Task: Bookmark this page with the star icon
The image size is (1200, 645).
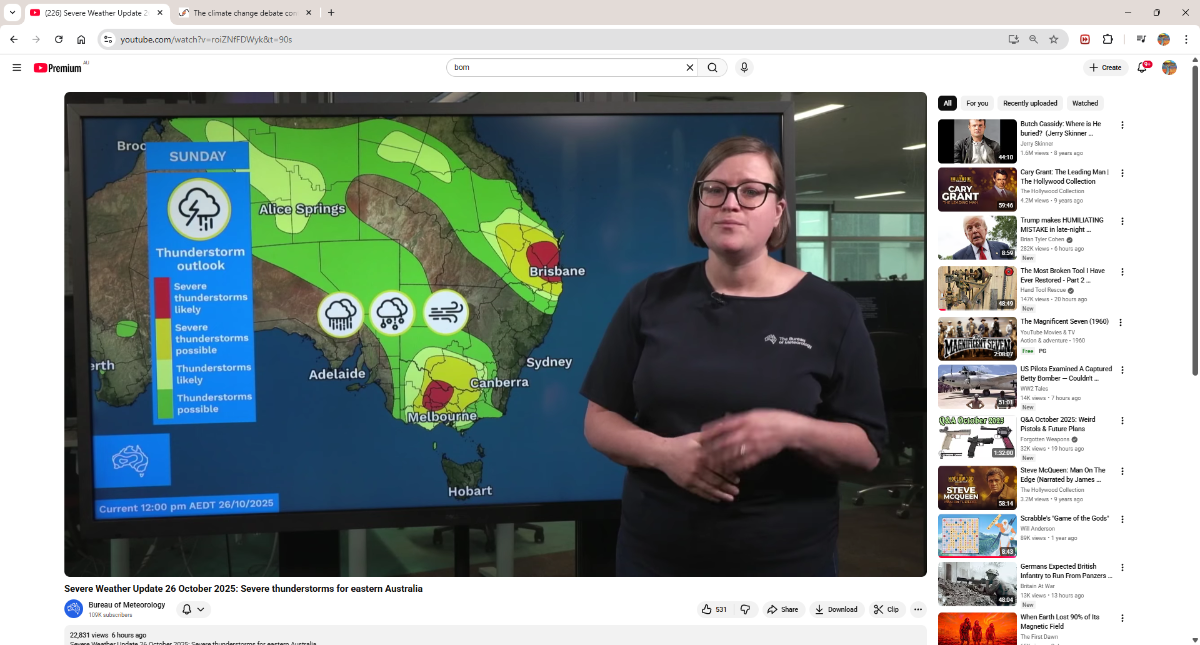Action: 1053,39
